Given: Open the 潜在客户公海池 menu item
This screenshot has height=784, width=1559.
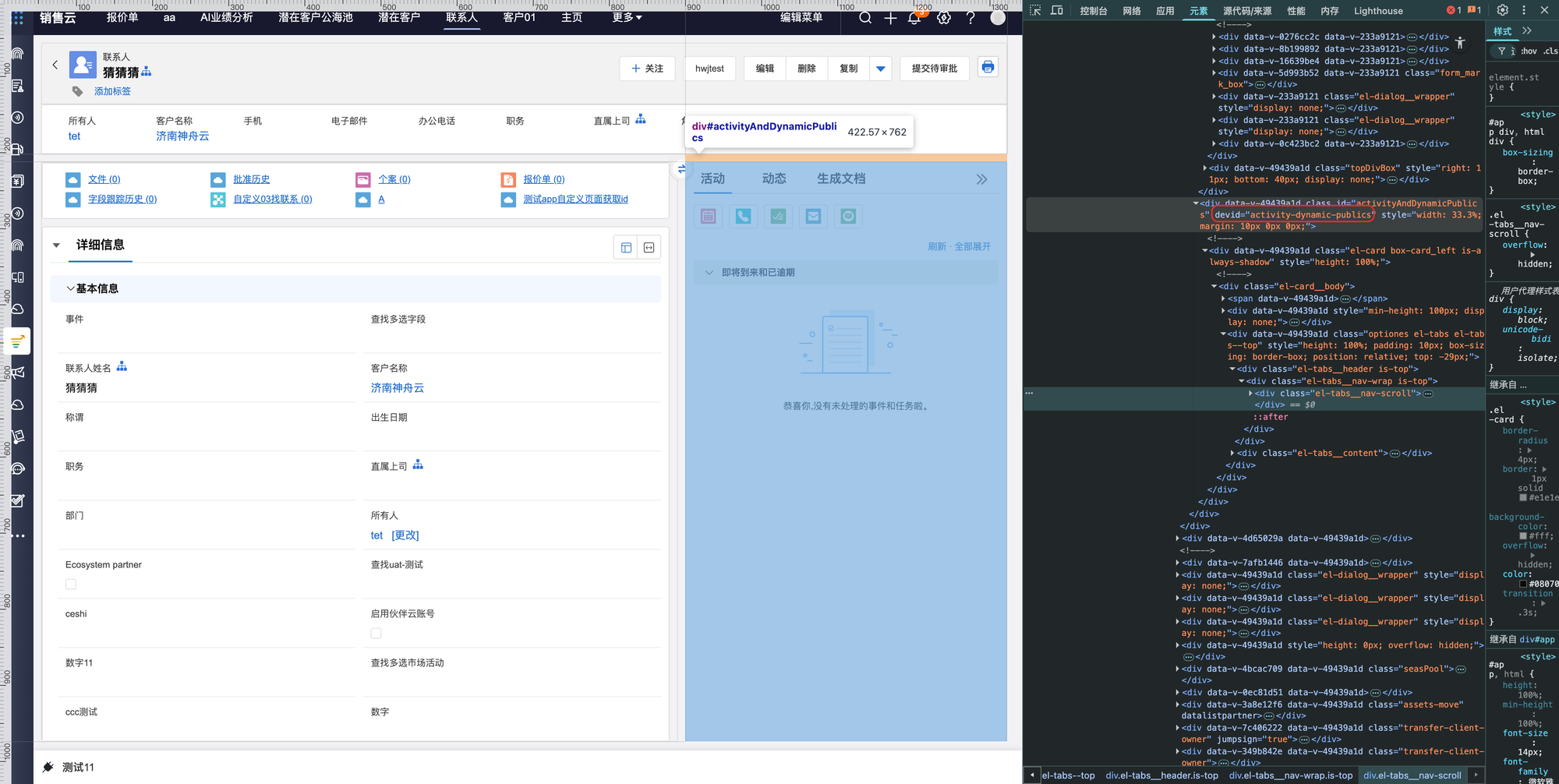Looking at the screenshot, I should click(316, 17).
